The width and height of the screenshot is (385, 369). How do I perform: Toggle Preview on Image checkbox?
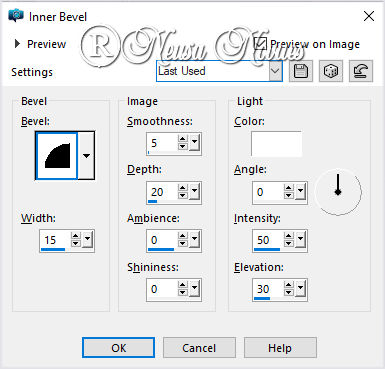(x=260, y=44)
